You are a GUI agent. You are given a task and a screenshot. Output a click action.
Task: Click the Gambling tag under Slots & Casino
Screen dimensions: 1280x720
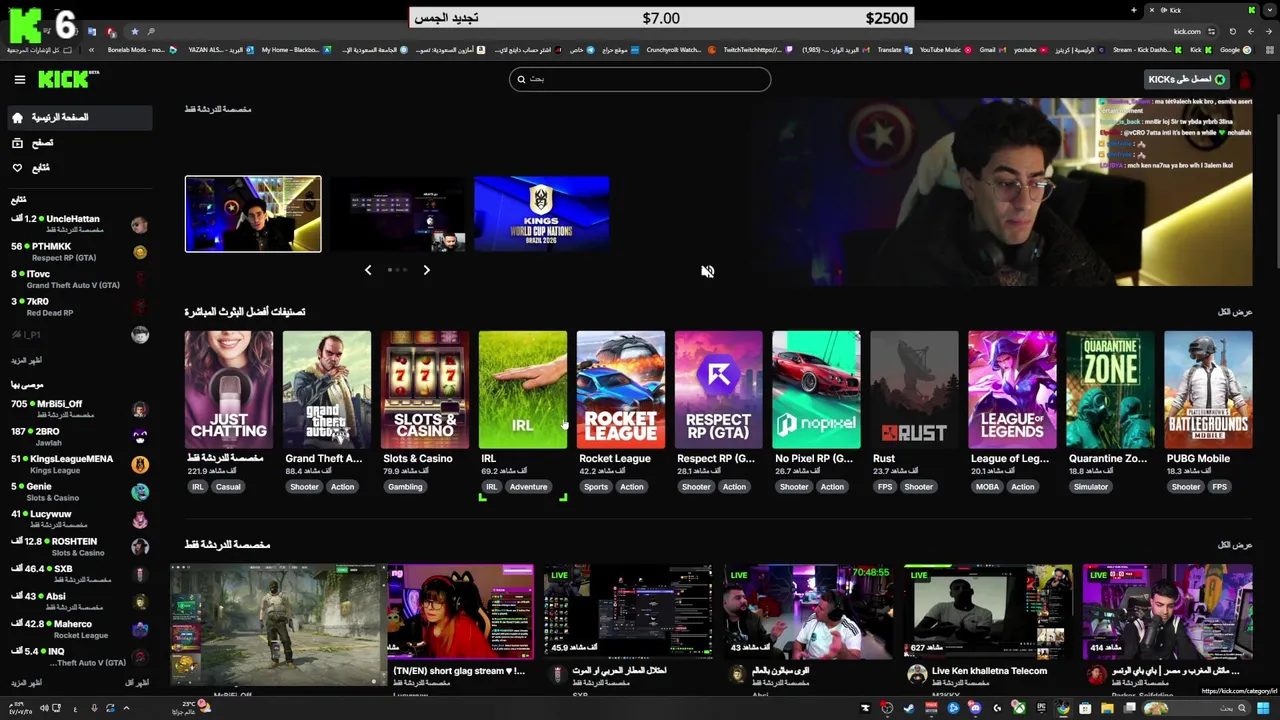pyautogui.click(x=405, y=487)
